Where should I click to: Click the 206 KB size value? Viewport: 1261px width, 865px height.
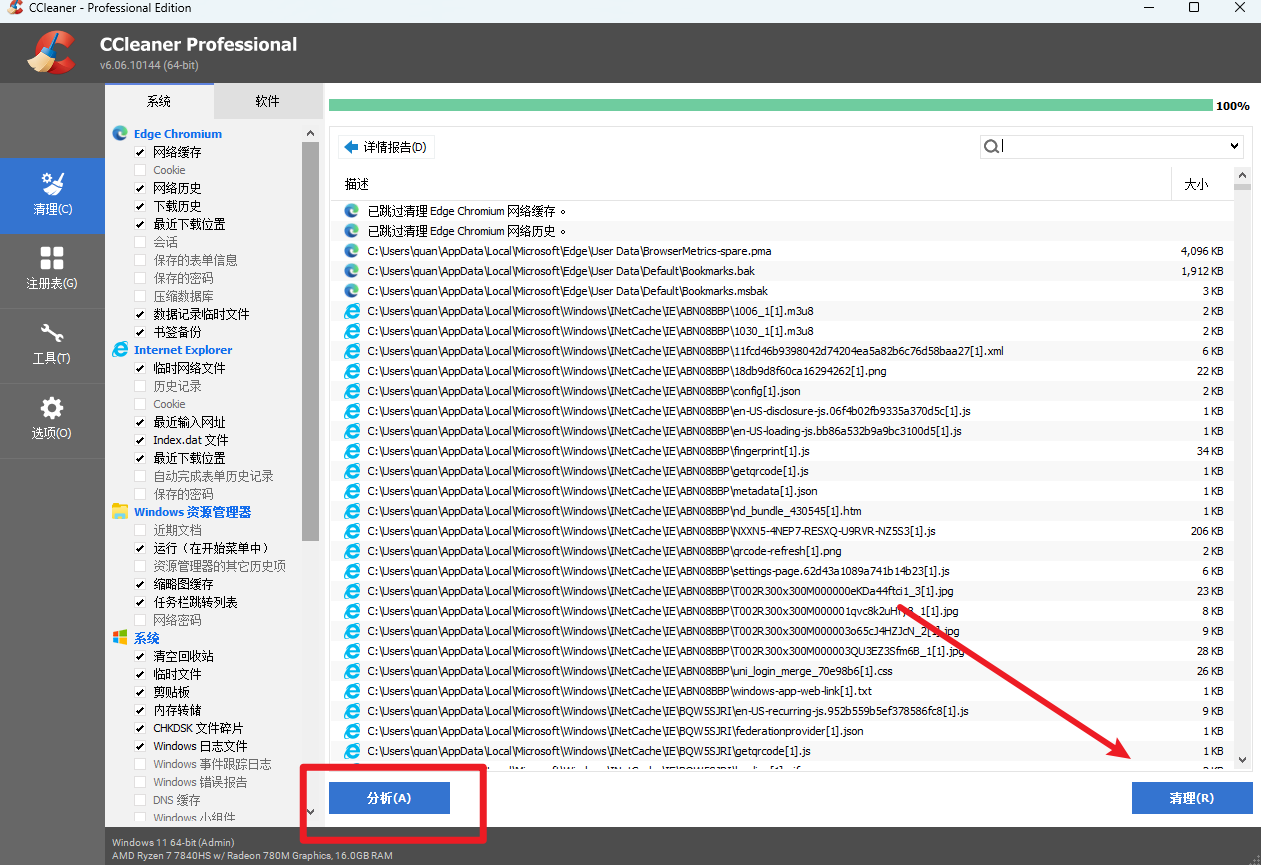click(1206, 531)
